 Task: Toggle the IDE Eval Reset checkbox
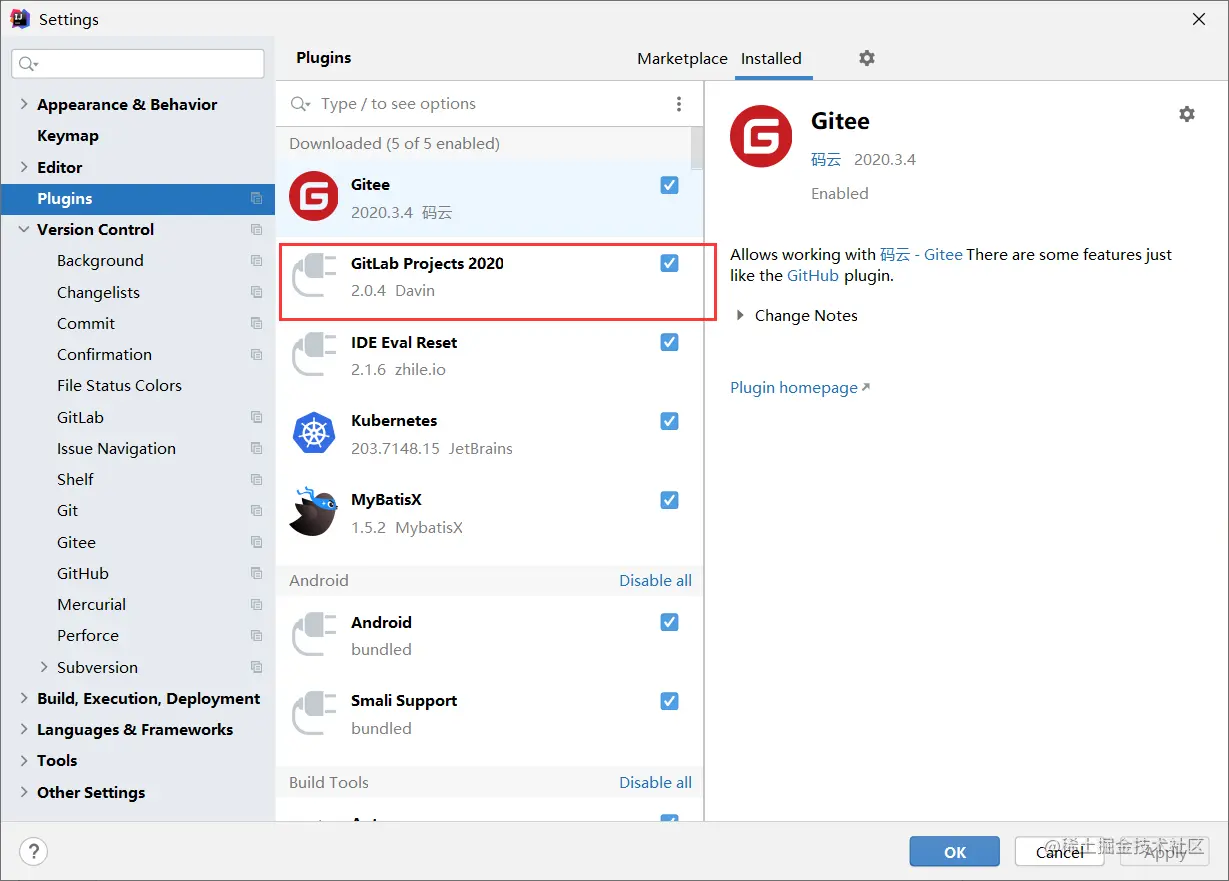tap(670, 342)
